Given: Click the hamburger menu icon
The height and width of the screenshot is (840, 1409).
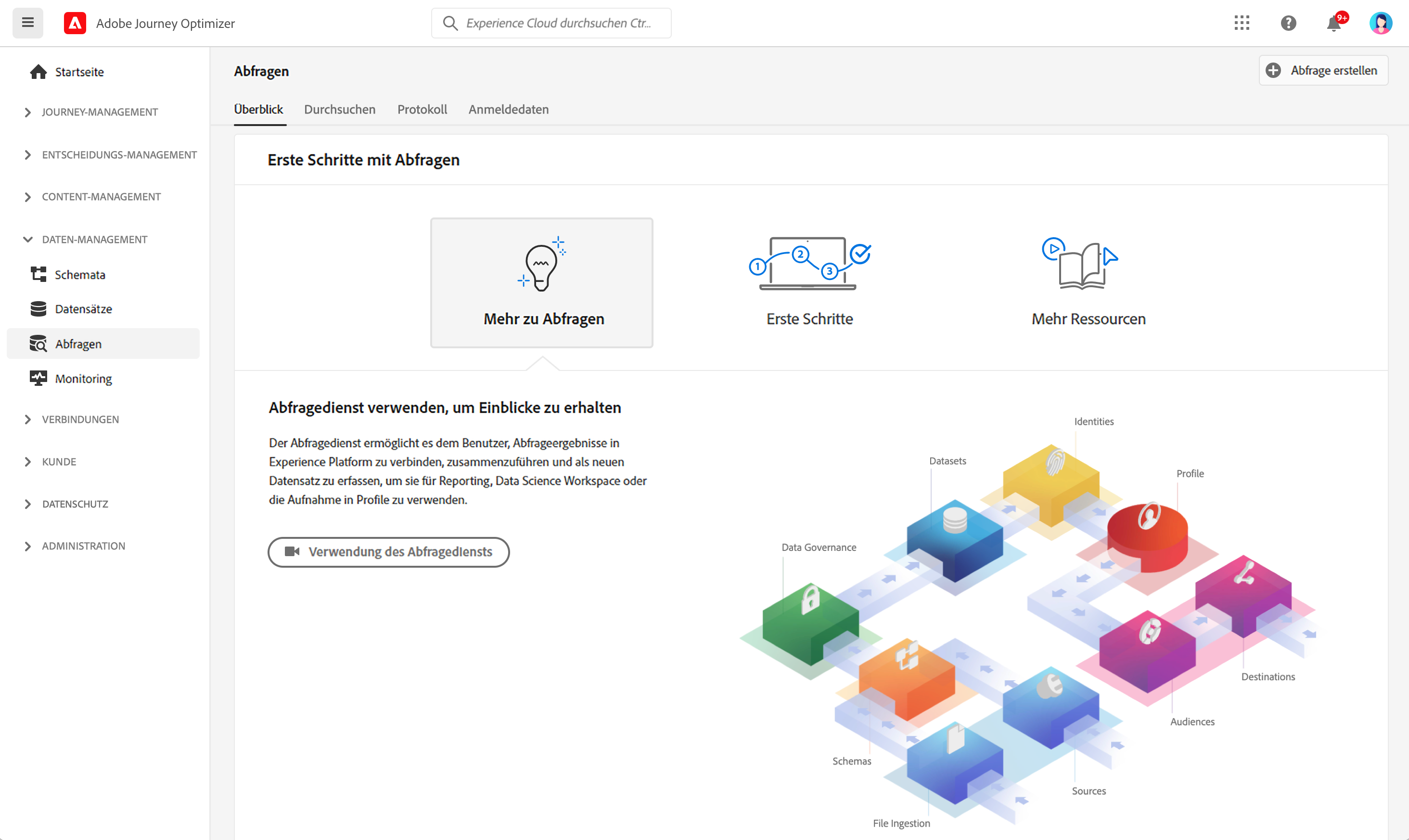Looking at the screenshot, I should [28, 23].
